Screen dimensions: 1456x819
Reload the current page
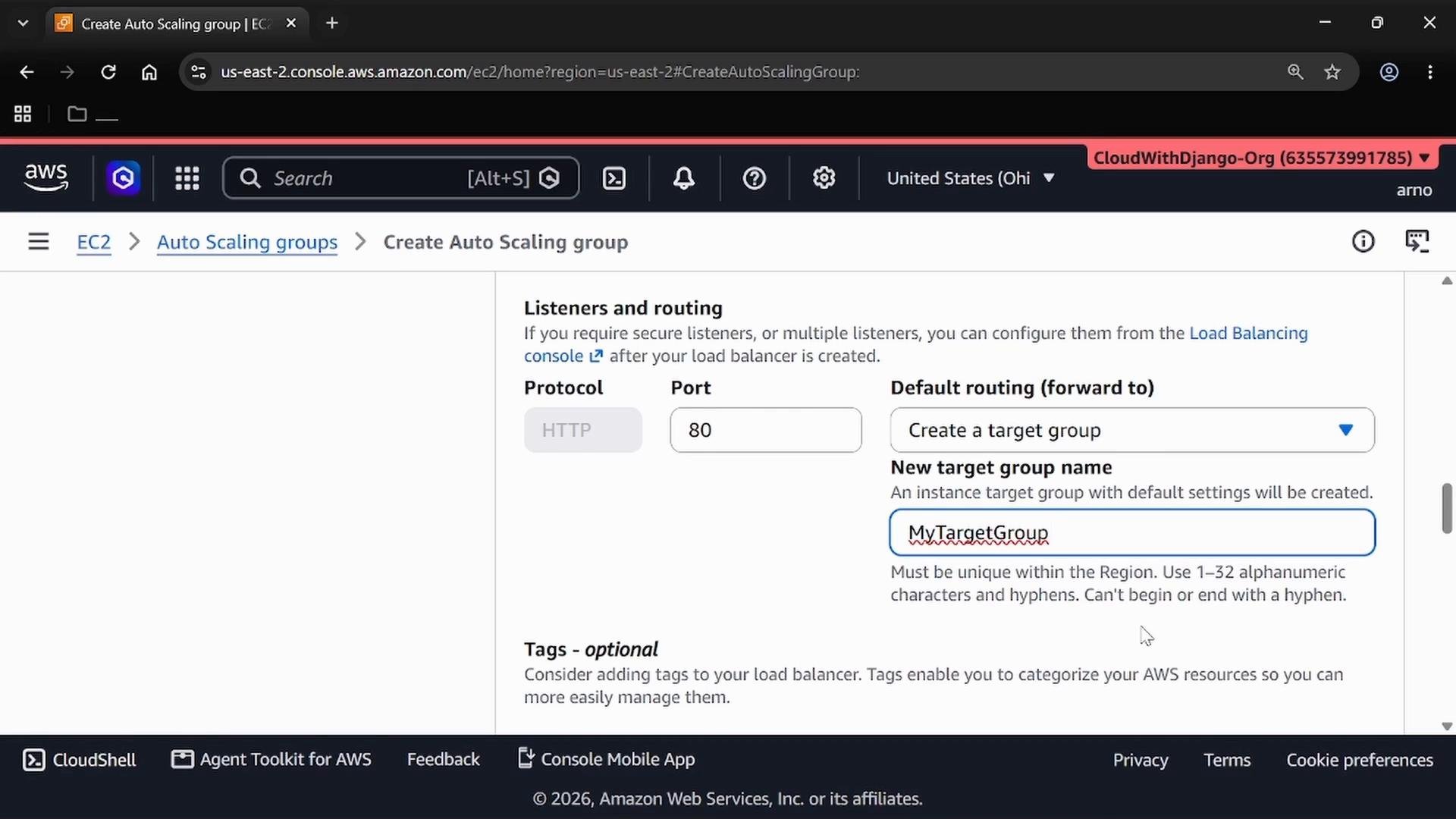click(x=108, y=72)
